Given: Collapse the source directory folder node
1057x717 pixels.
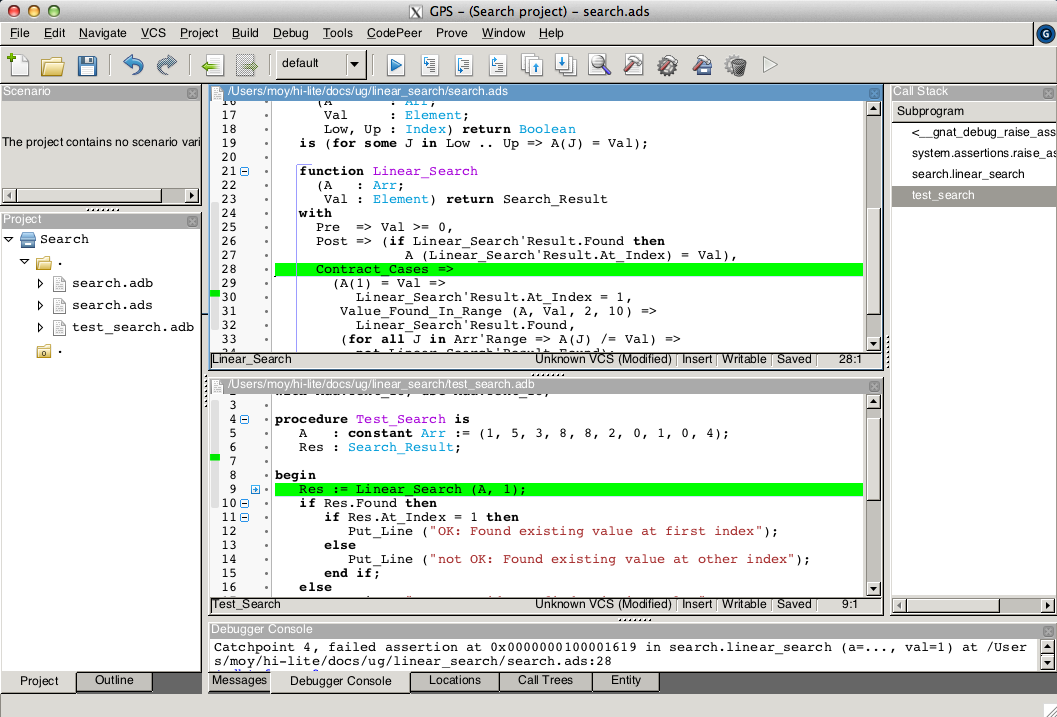Looking at the screenshot, I should 25,261.
